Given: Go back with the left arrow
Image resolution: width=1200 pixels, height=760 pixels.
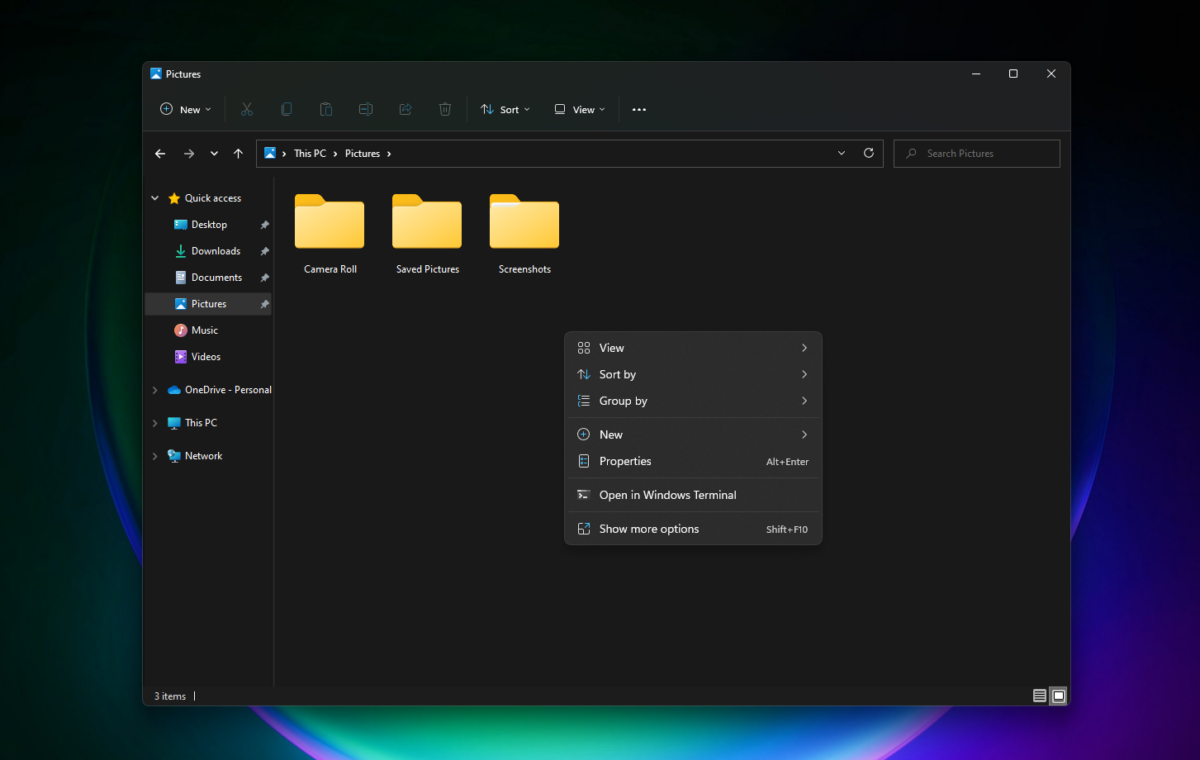Looking at the screenshot, I should [160, 153].
